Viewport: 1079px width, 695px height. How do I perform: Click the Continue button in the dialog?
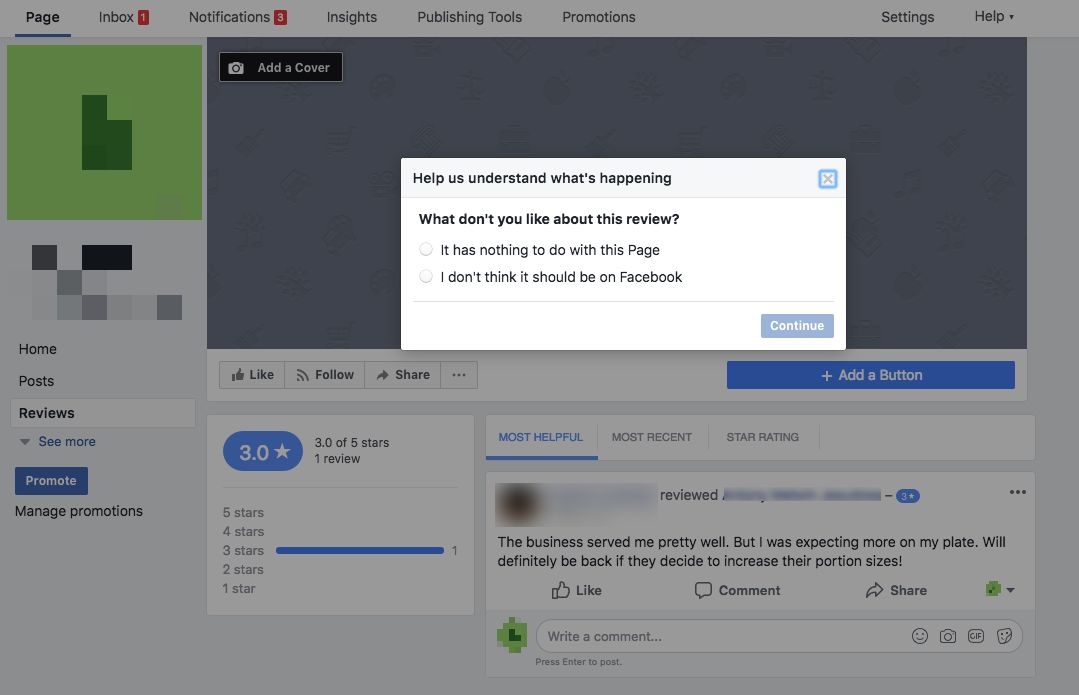pos(796,325)
